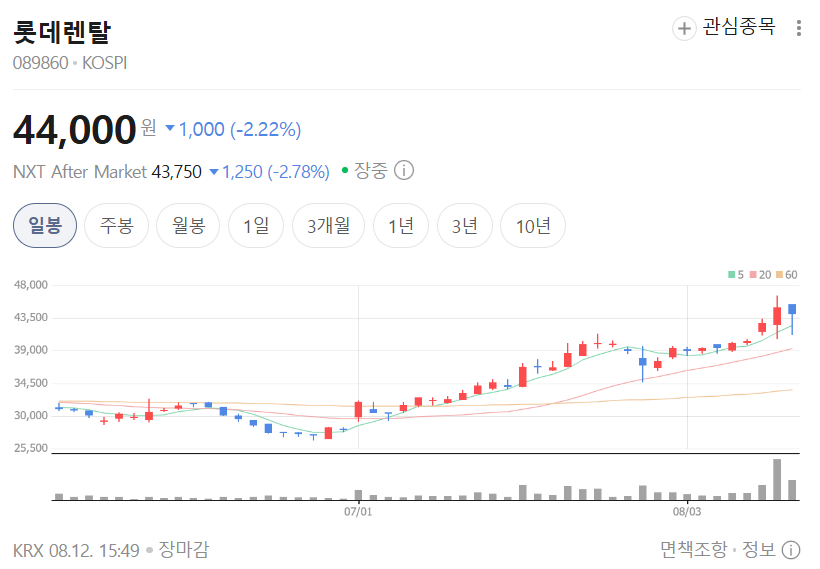
Task: Click the 34,500 price axis label
Action: [31, 383]
